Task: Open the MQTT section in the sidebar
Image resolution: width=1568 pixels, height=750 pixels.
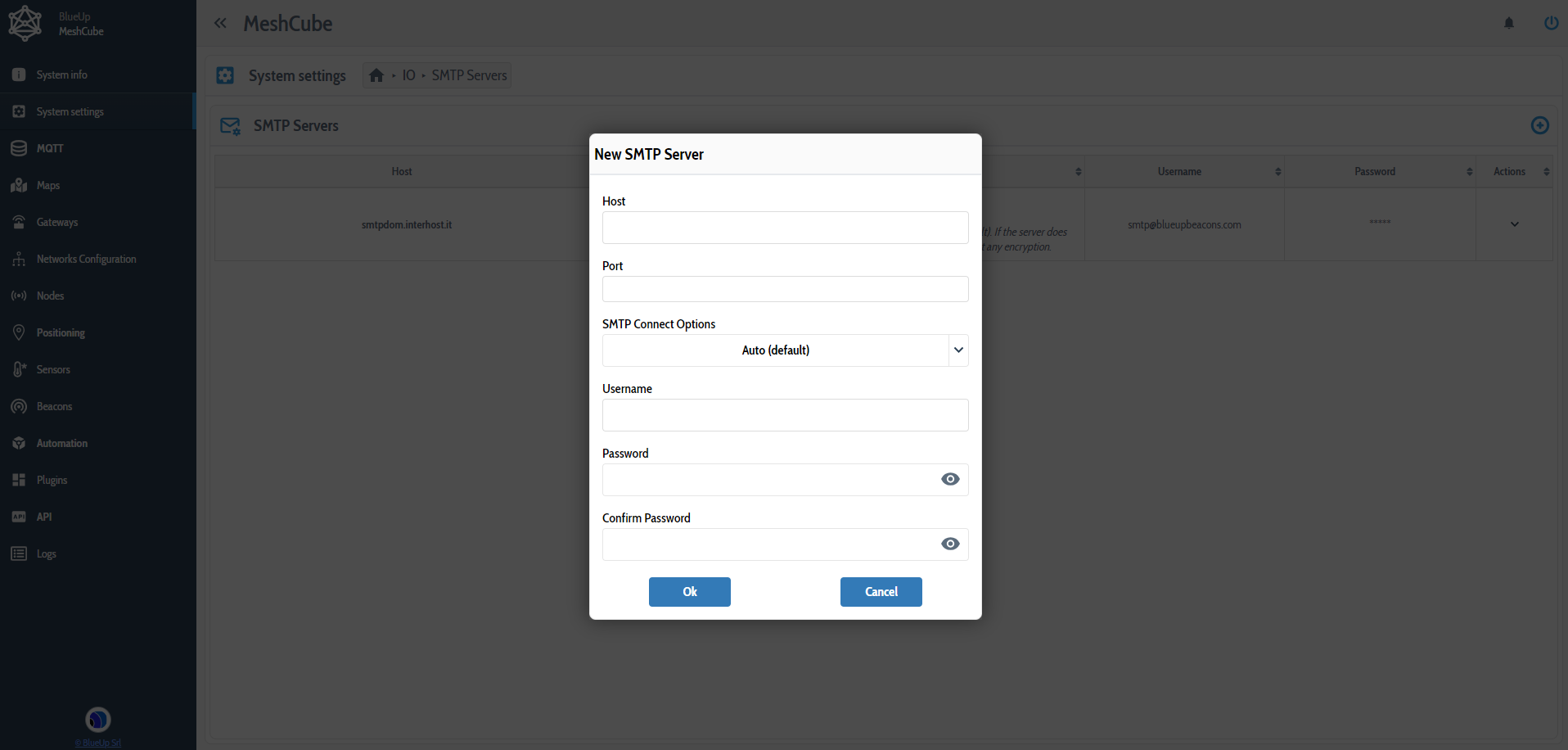Action: coord(49,148)
